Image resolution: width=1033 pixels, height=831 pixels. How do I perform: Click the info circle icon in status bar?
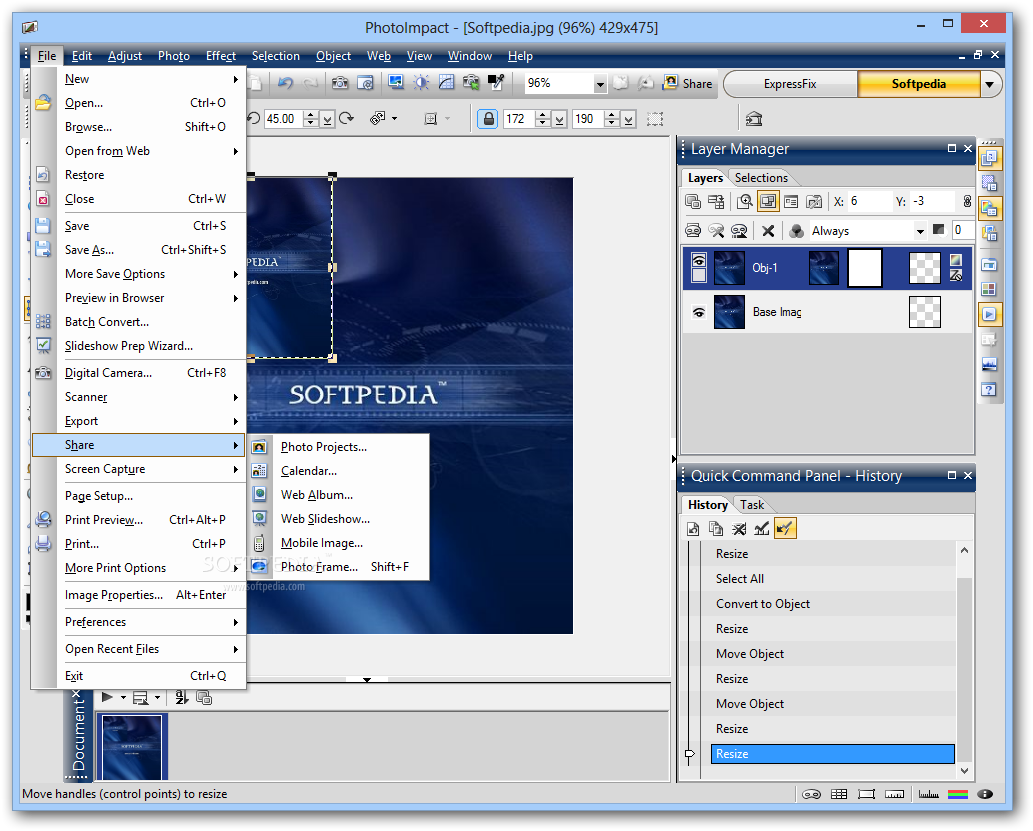tap(985, 794)
